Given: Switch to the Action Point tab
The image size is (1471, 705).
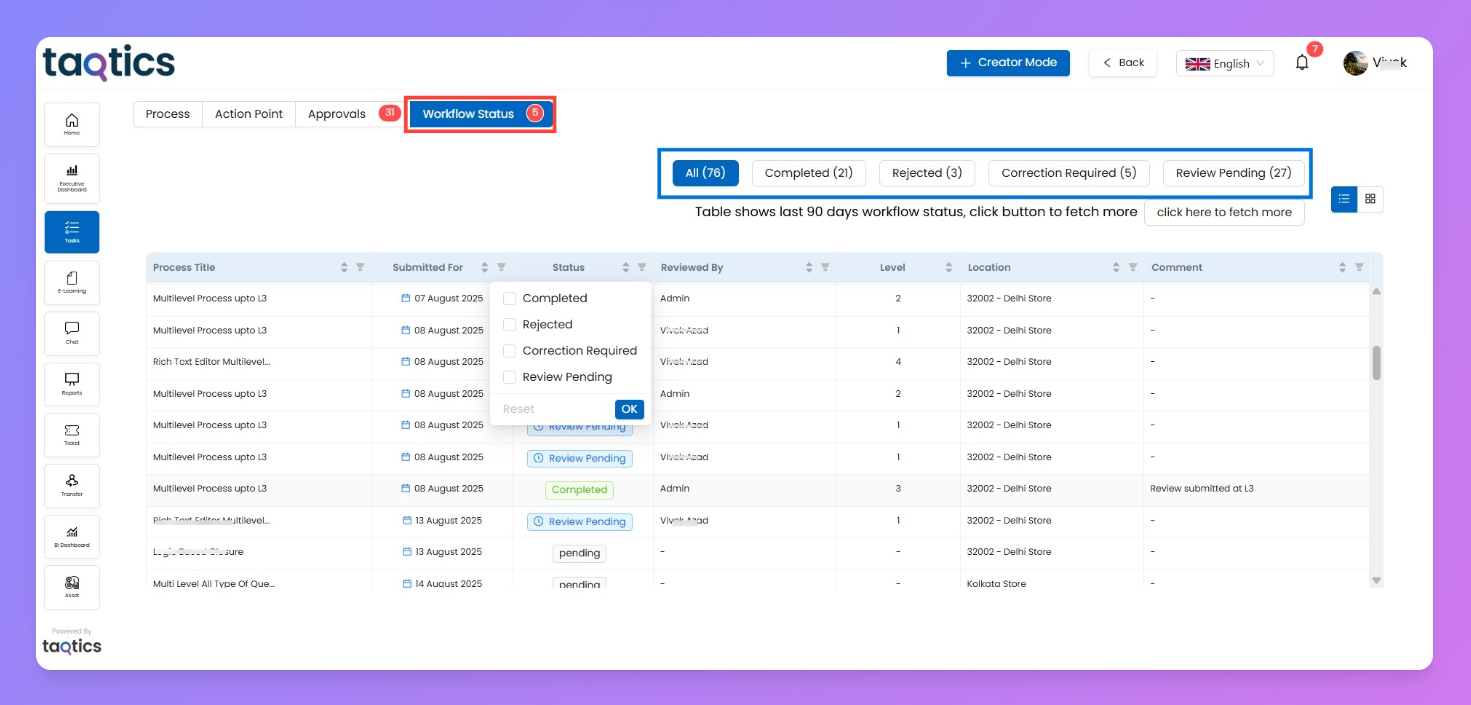Looking at the screenshot, I should [x=249, y=114].
